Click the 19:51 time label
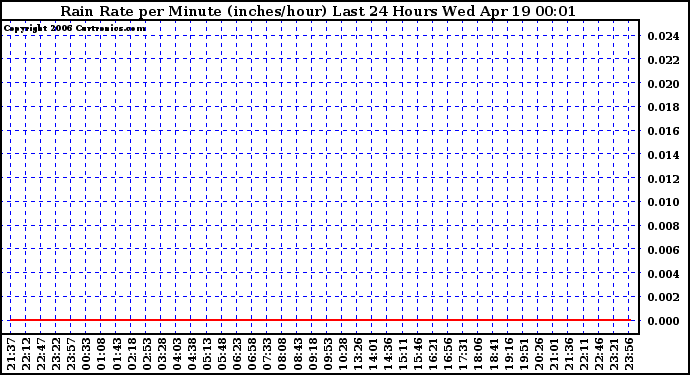Screen dimensions: 690x375 pos(523,354)
